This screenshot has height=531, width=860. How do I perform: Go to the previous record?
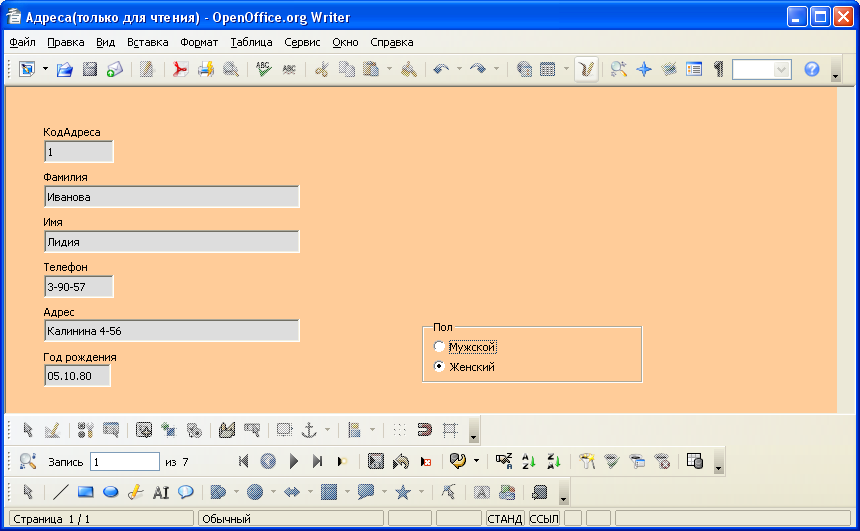[268, 462]
